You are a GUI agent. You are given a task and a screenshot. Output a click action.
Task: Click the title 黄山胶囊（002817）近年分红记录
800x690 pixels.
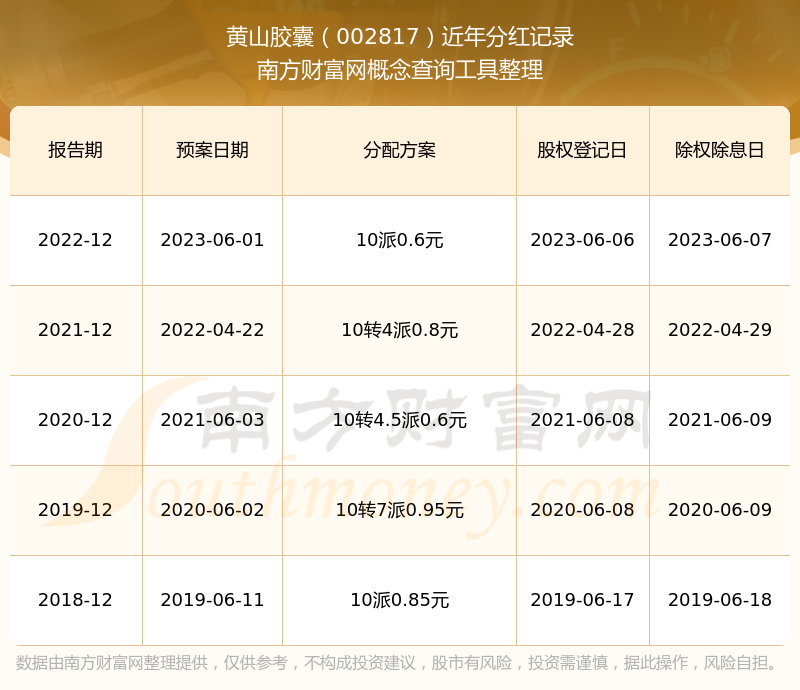tap(400, 37)
